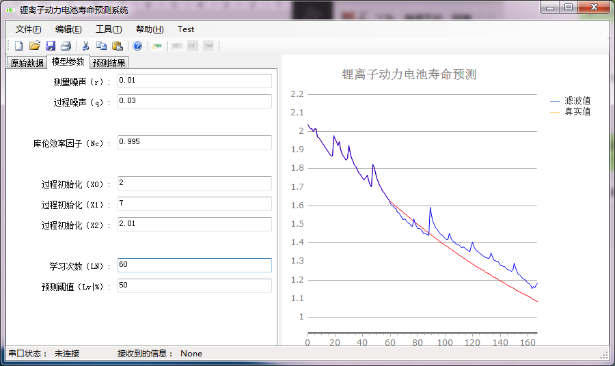Open the 文件(F) menu
Screen dimensions: 615x366
coord(28,29)
